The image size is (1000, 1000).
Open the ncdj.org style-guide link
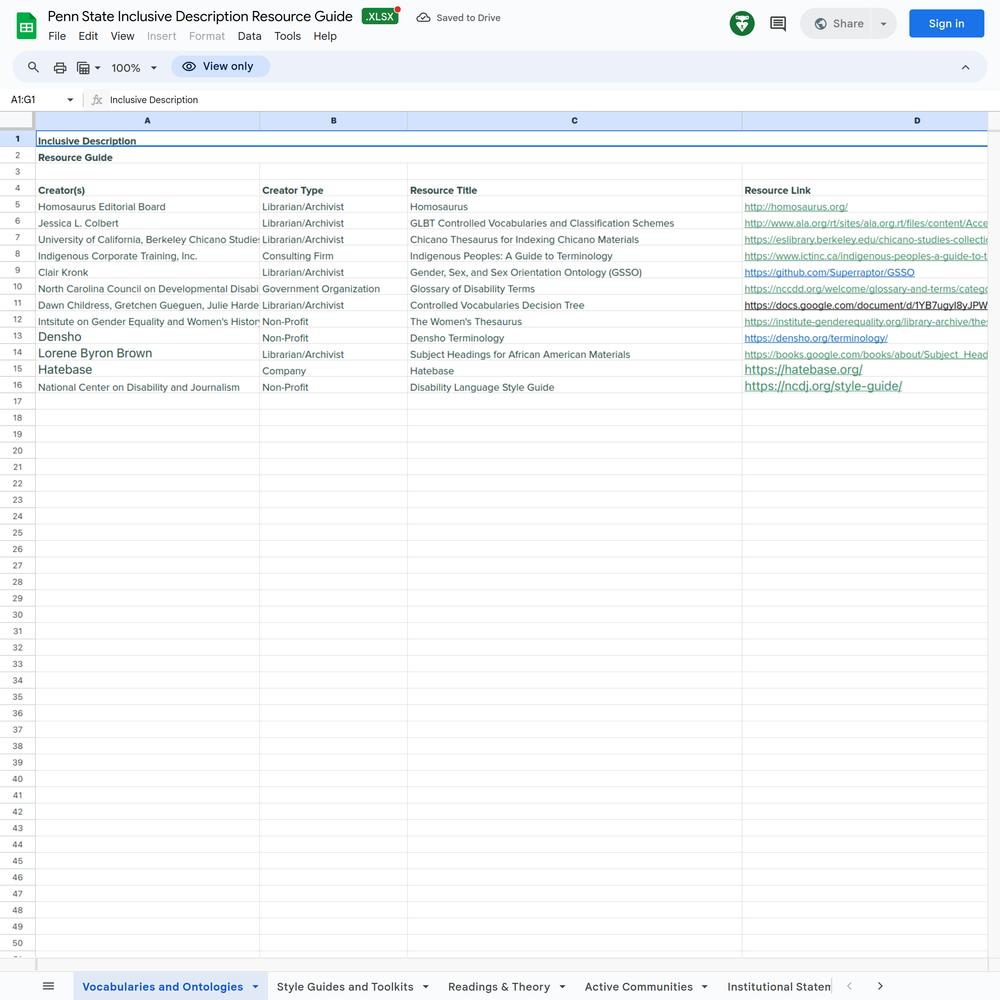pyautogui.click(x=823, y=386)
